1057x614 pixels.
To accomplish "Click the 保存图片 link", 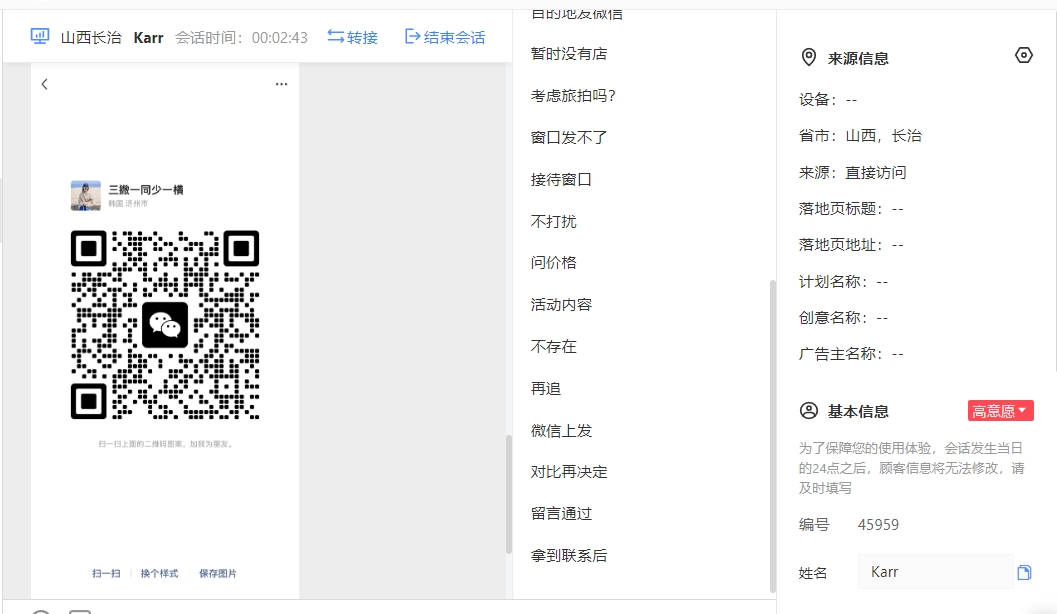I will click(218, 574).
